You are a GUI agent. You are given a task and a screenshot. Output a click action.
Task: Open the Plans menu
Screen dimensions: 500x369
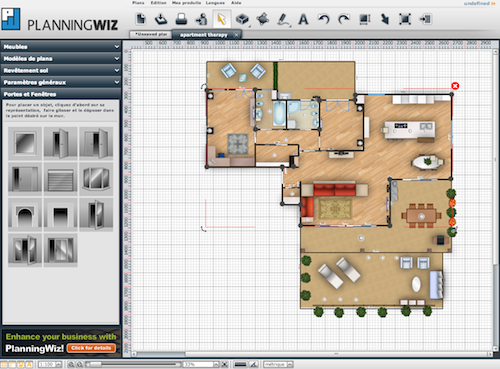(x=138, y=3)
